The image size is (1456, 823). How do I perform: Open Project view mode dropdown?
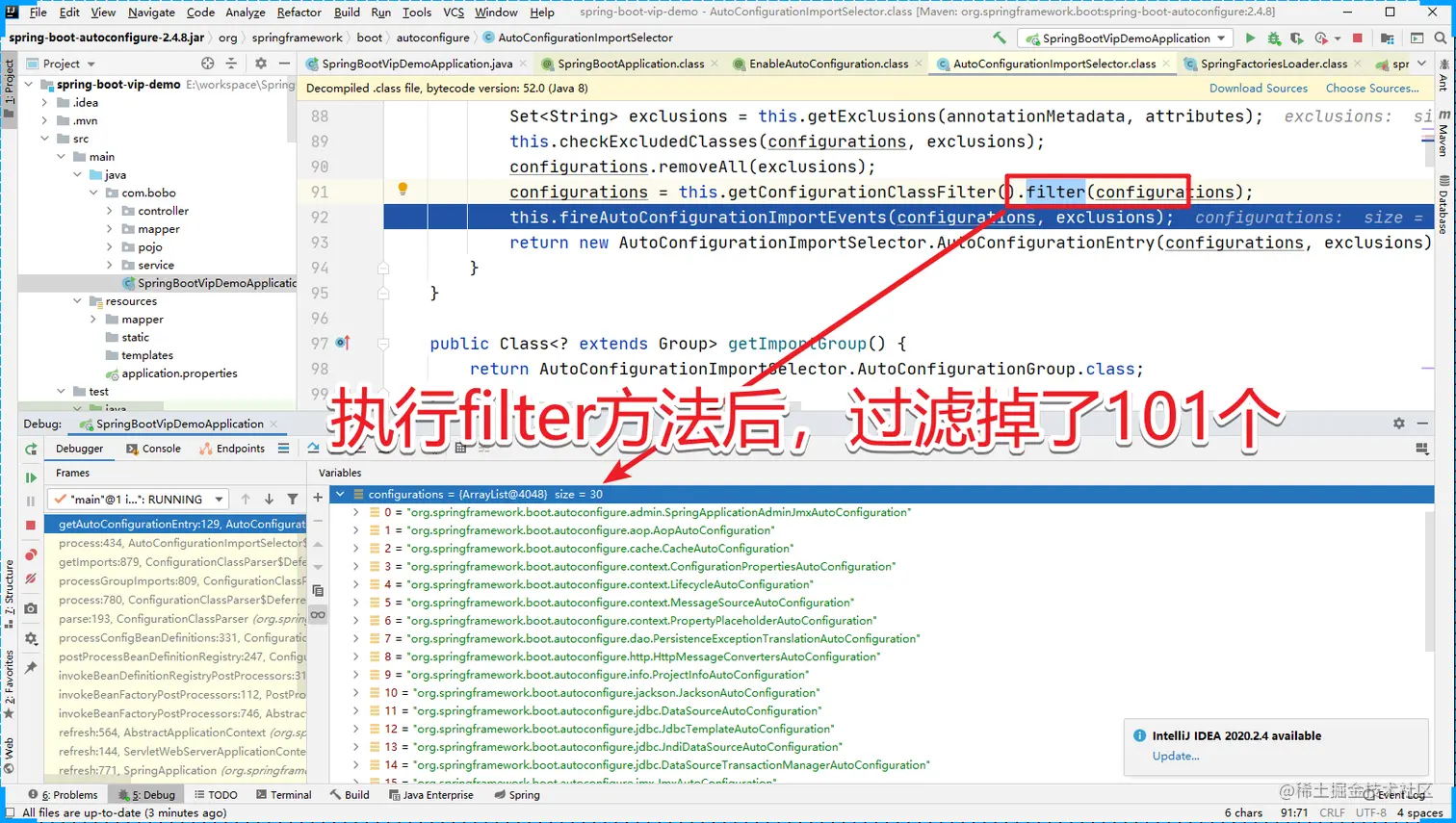coord(62,64)
